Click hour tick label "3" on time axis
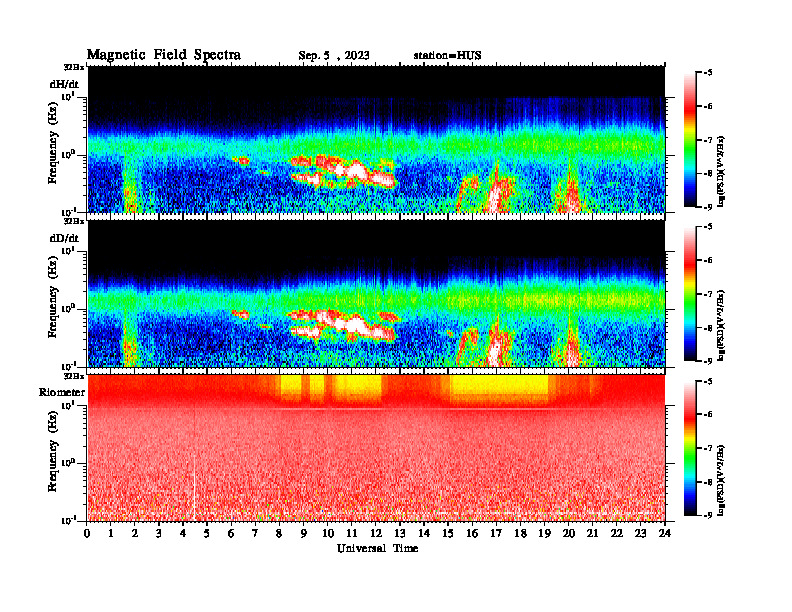Screen dimensions: 792x612 [x=159, y=533]
